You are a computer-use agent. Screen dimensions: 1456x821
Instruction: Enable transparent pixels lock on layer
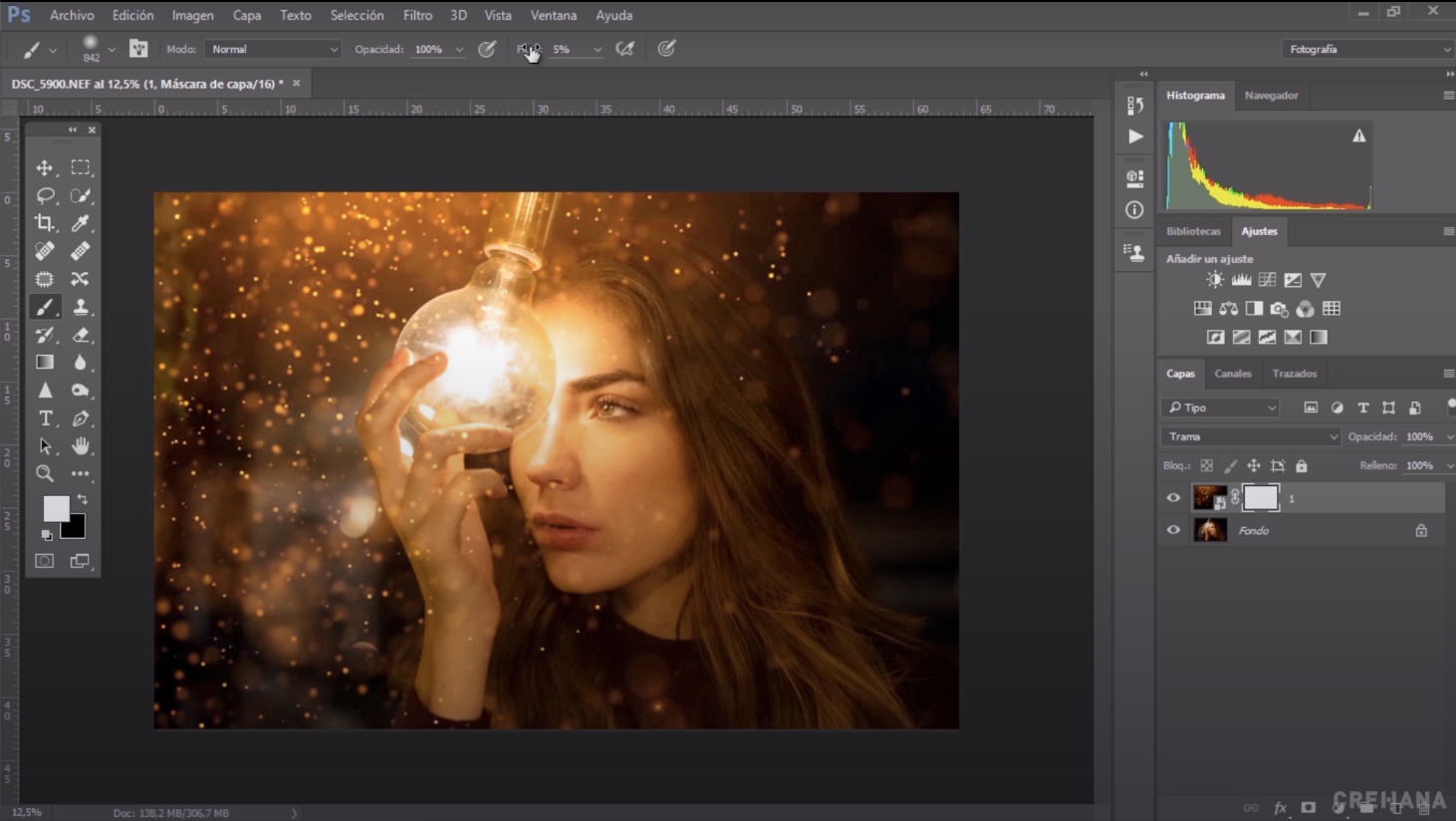[x=1205, y=465]
